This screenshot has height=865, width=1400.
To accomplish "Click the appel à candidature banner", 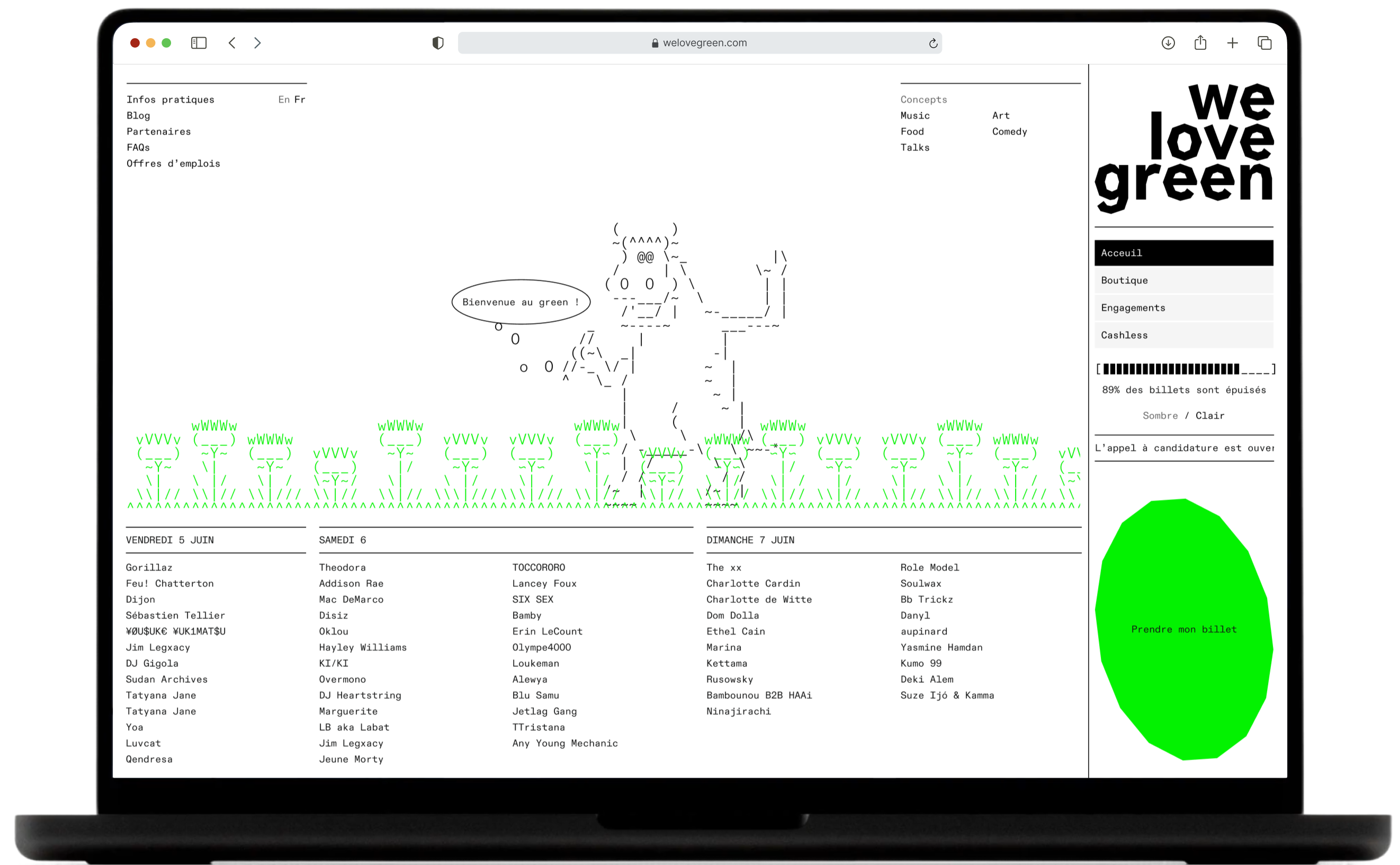I will click(1184, 448).
